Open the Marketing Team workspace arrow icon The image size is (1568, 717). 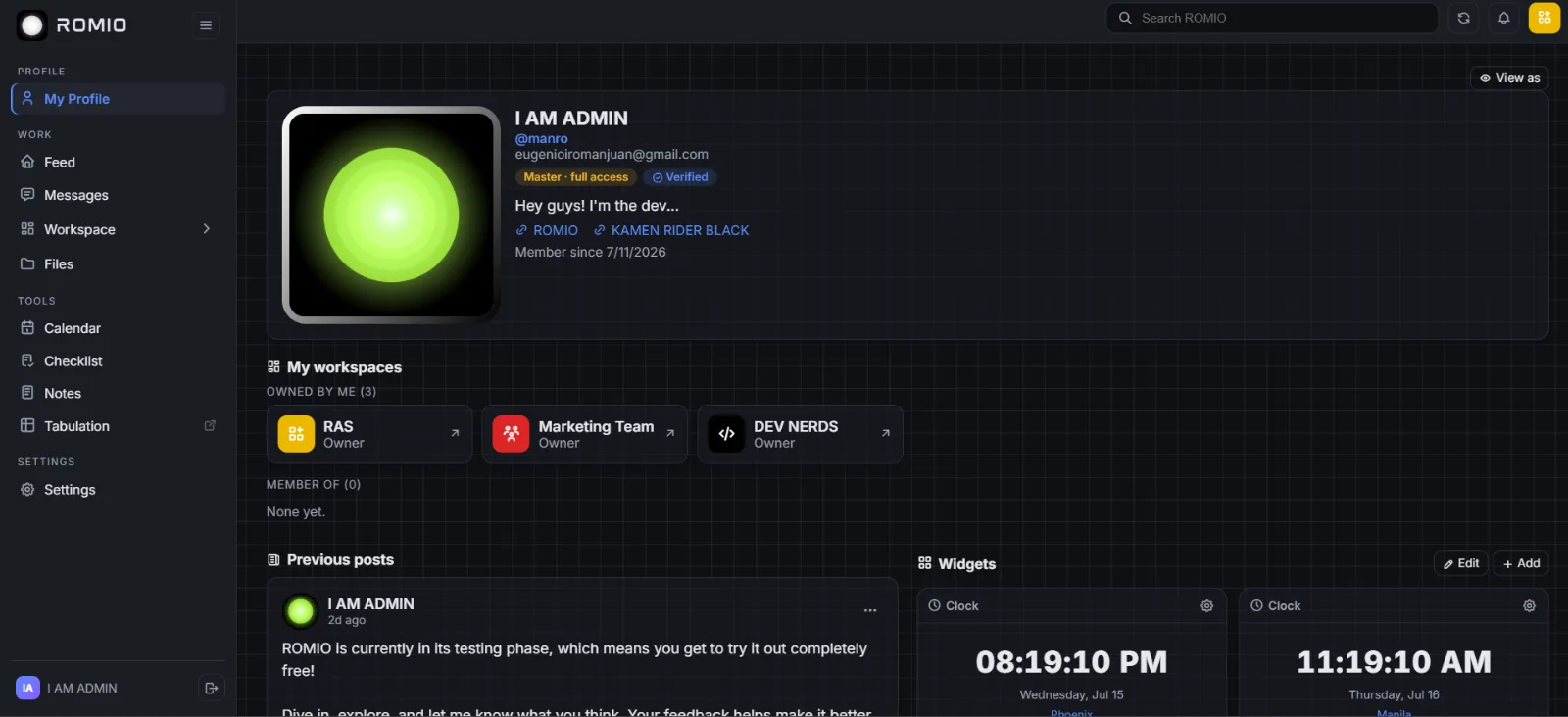(x=670, y=433)
